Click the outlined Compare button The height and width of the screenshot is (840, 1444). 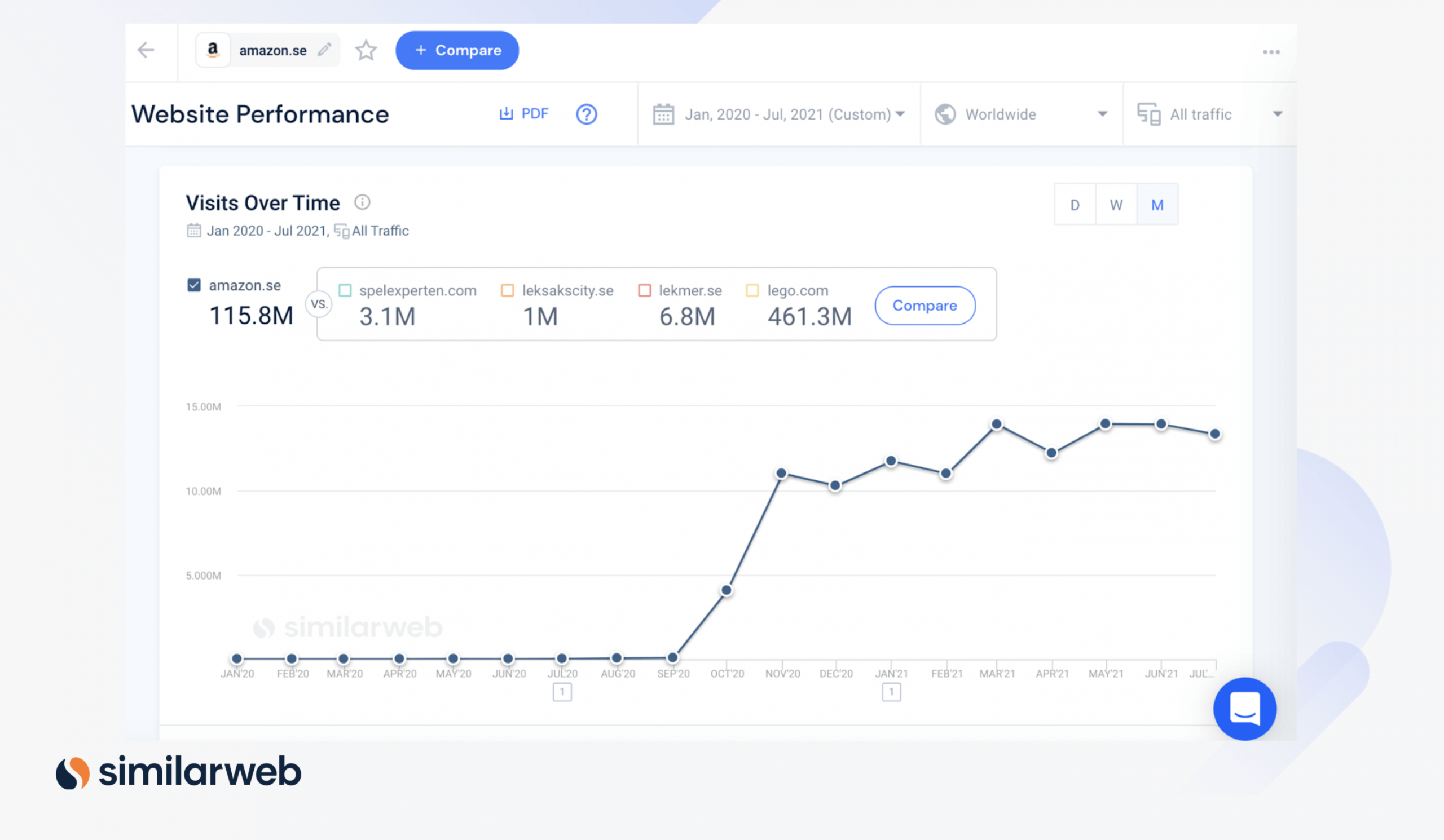tap(925, 305)
